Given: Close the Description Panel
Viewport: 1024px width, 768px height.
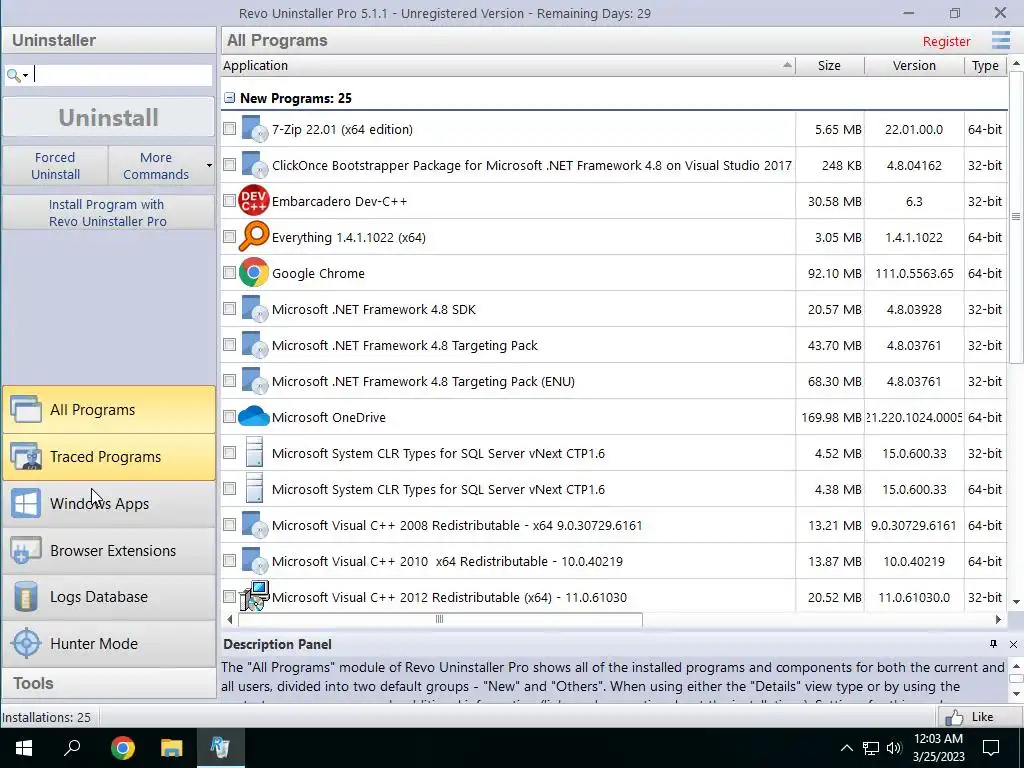Looking at the screenshot, I should (1013, 645).
